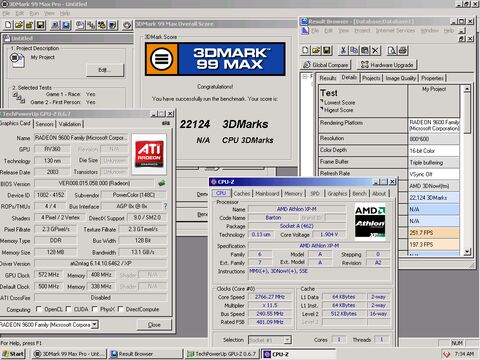This screenshot has width=480, height=360.
Task: Collapse the tree node in Result Browser left pane
Action: [305, 77]
